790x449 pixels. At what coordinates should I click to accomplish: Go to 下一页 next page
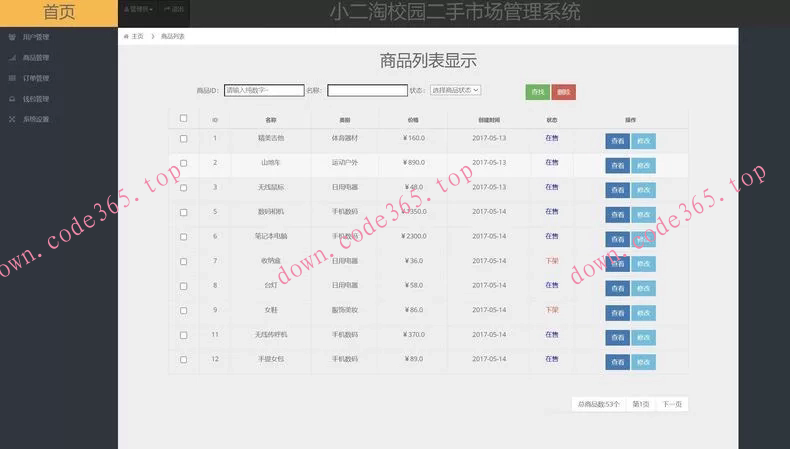point(672,404)
